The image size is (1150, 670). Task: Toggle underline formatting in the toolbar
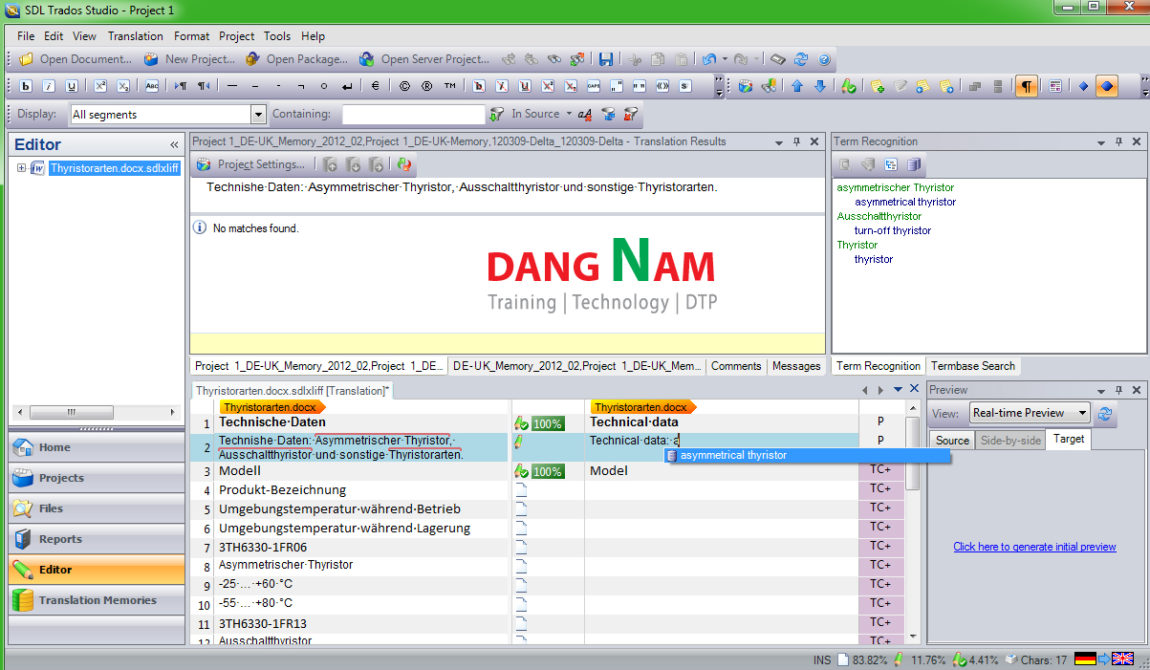pos(71,86)
